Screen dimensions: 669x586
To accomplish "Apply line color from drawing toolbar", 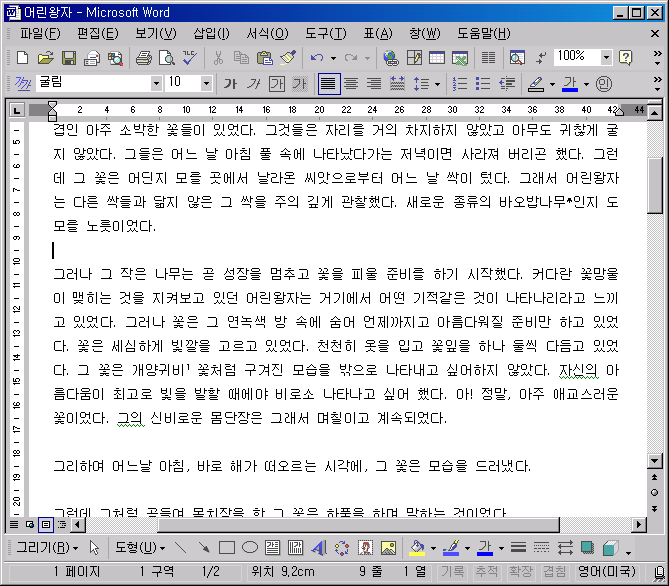I will (451, 548).
